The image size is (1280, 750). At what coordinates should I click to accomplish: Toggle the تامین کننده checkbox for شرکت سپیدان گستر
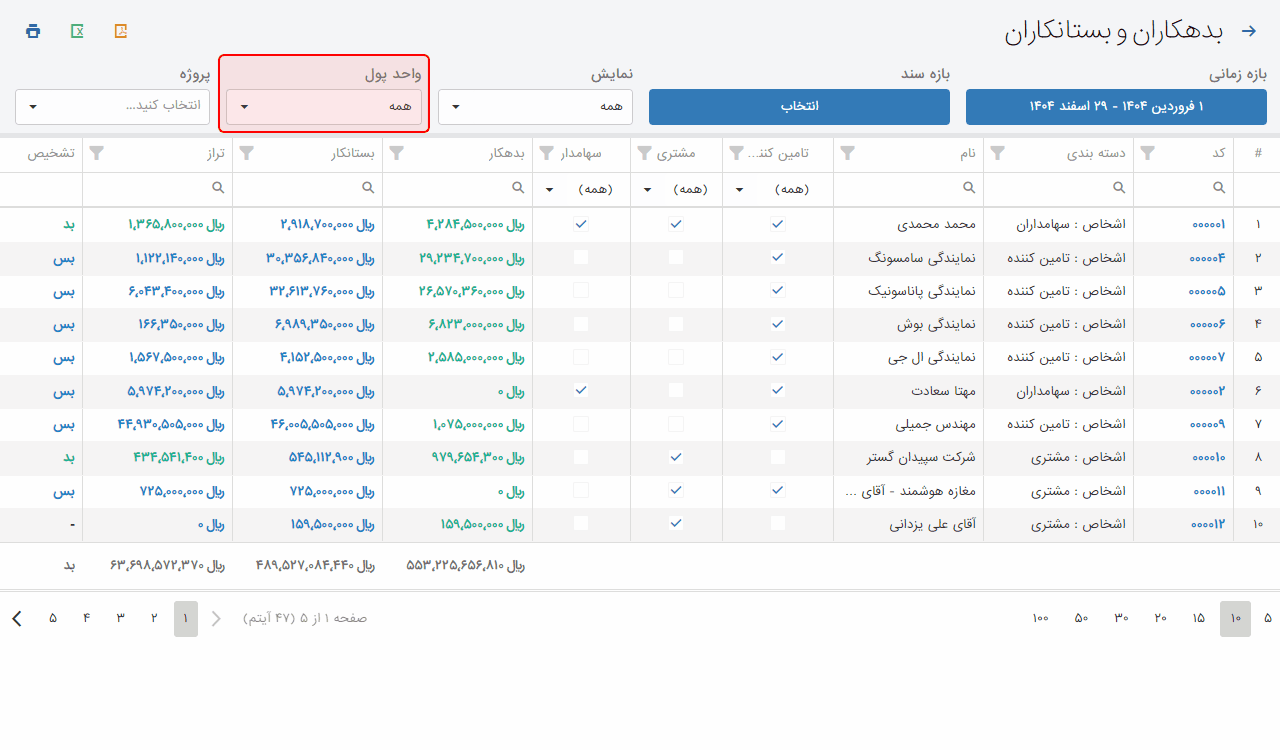pos(778,457)
